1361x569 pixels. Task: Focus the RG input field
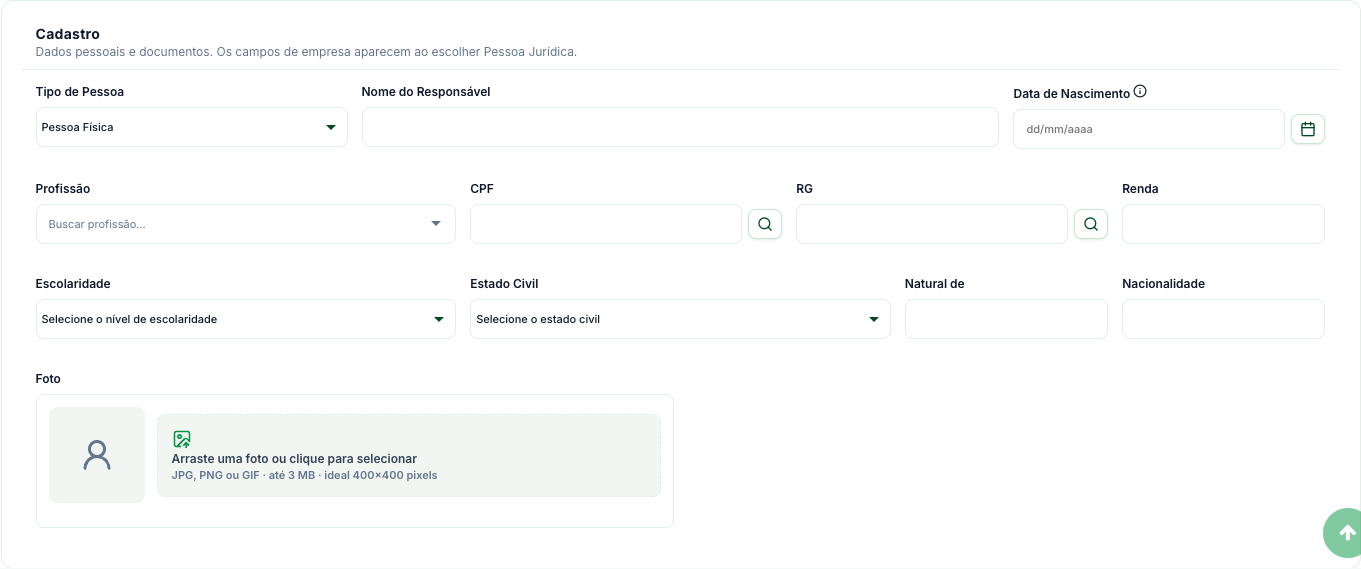pos(932,224)
